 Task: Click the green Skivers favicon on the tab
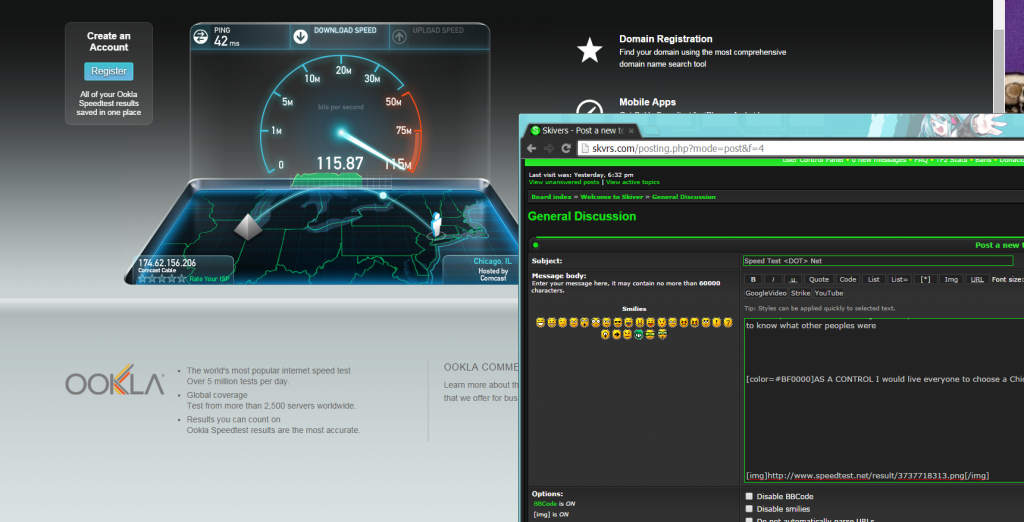(535, 131)
